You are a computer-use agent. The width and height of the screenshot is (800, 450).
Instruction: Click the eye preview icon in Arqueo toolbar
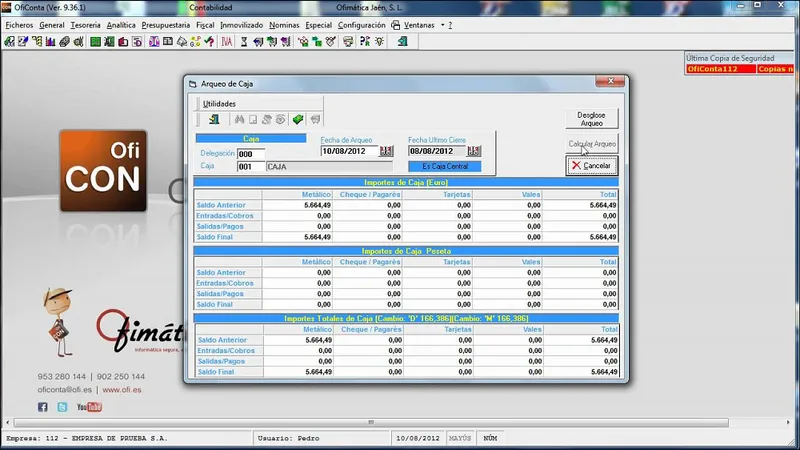pos(281,119)
